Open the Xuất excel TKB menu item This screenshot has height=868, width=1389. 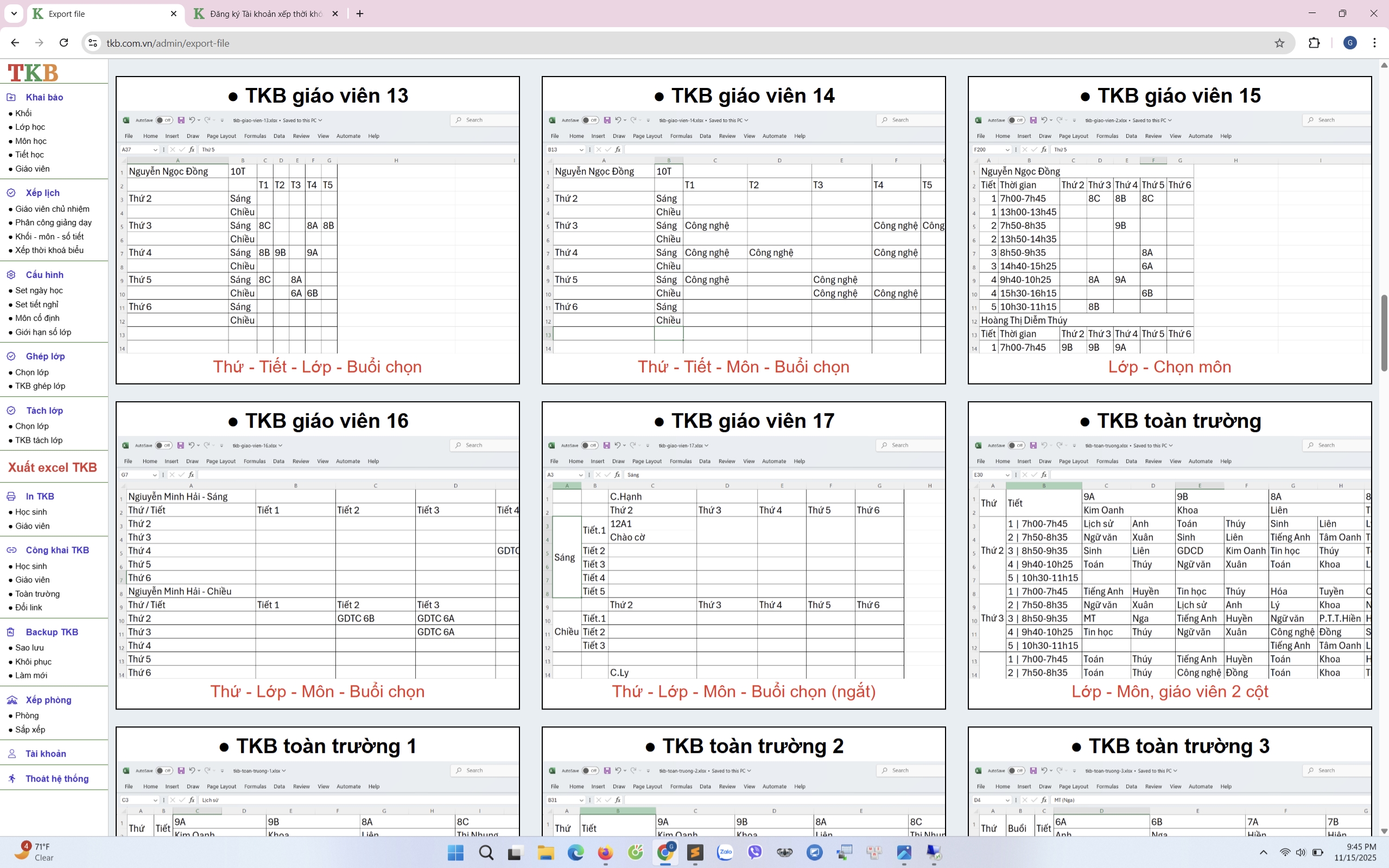click(x=52, y=467)
